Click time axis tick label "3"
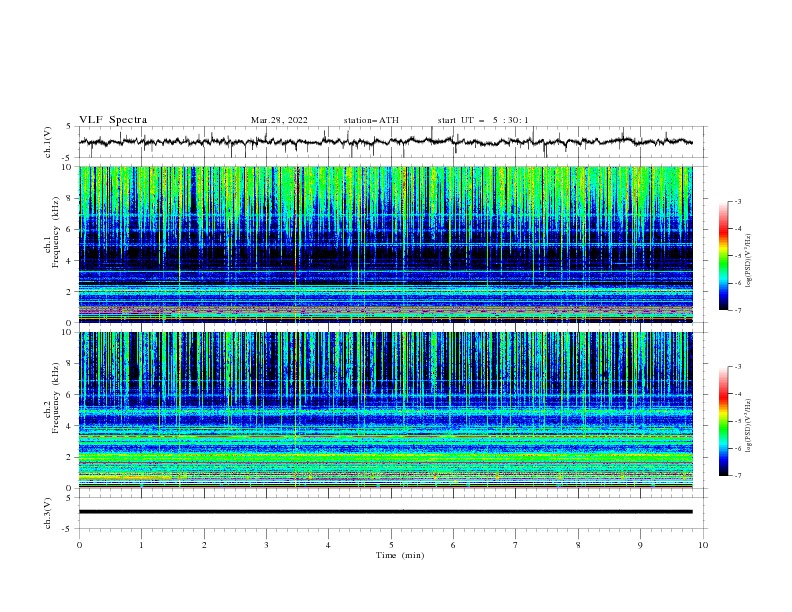Image resolution: width=792 pixels, height=612 pixels. tap(266, 545)
